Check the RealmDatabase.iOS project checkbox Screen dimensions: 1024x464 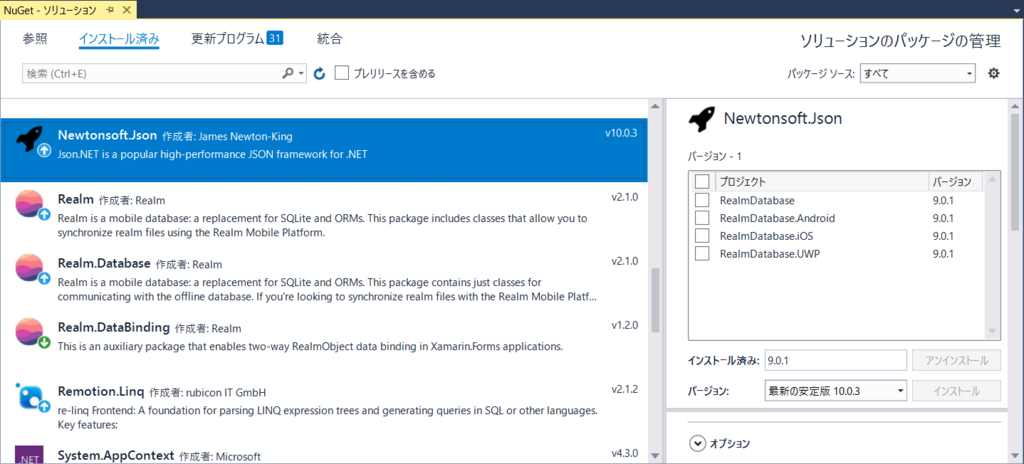[x=702, y=235]
